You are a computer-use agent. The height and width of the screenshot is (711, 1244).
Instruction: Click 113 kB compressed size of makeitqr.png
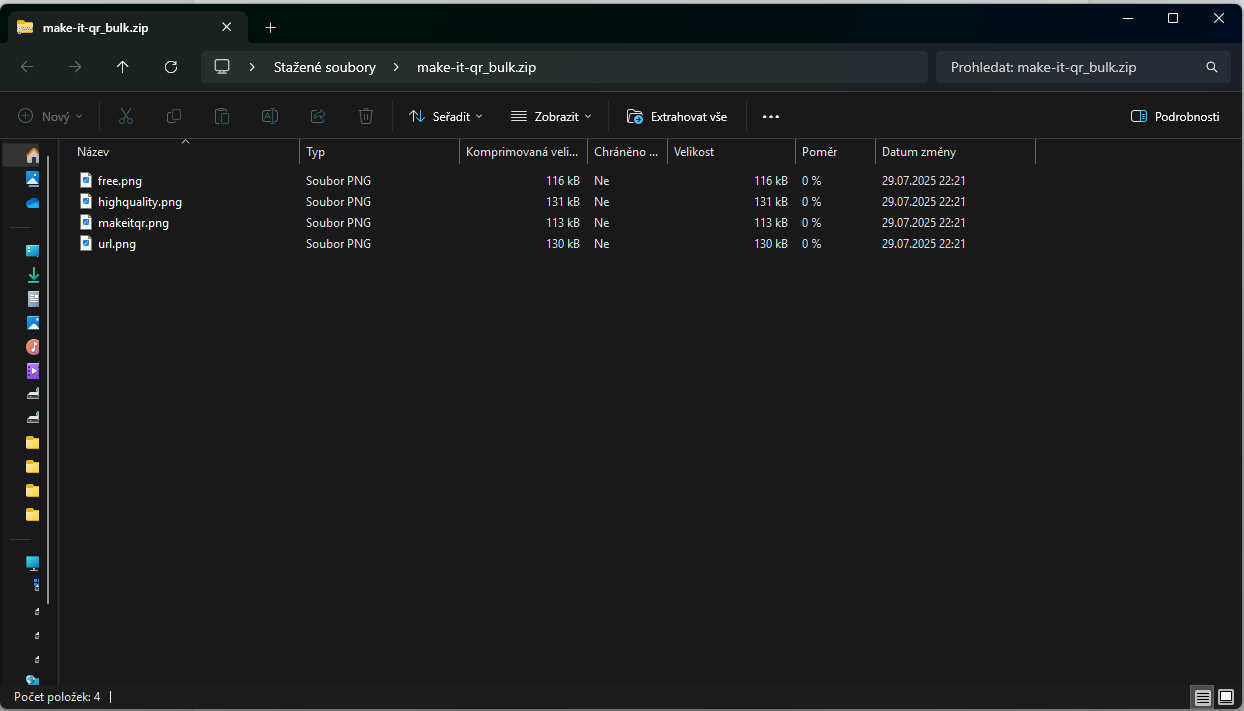563,223
